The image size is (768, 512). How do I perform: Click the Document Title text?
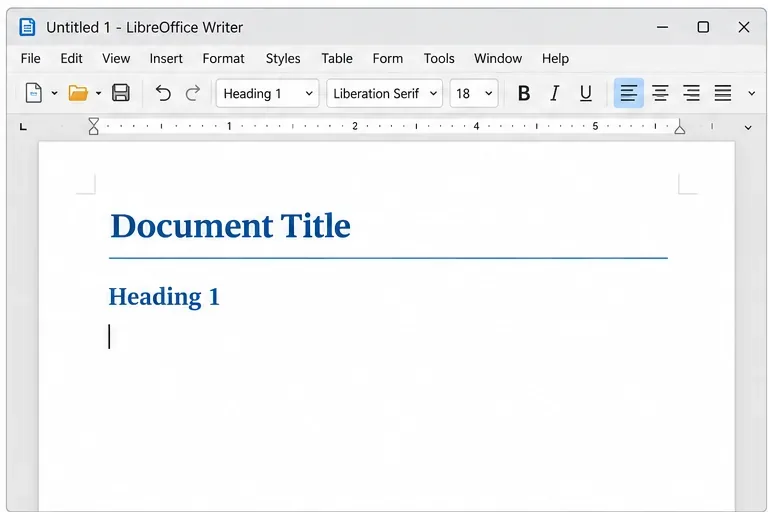230,225
